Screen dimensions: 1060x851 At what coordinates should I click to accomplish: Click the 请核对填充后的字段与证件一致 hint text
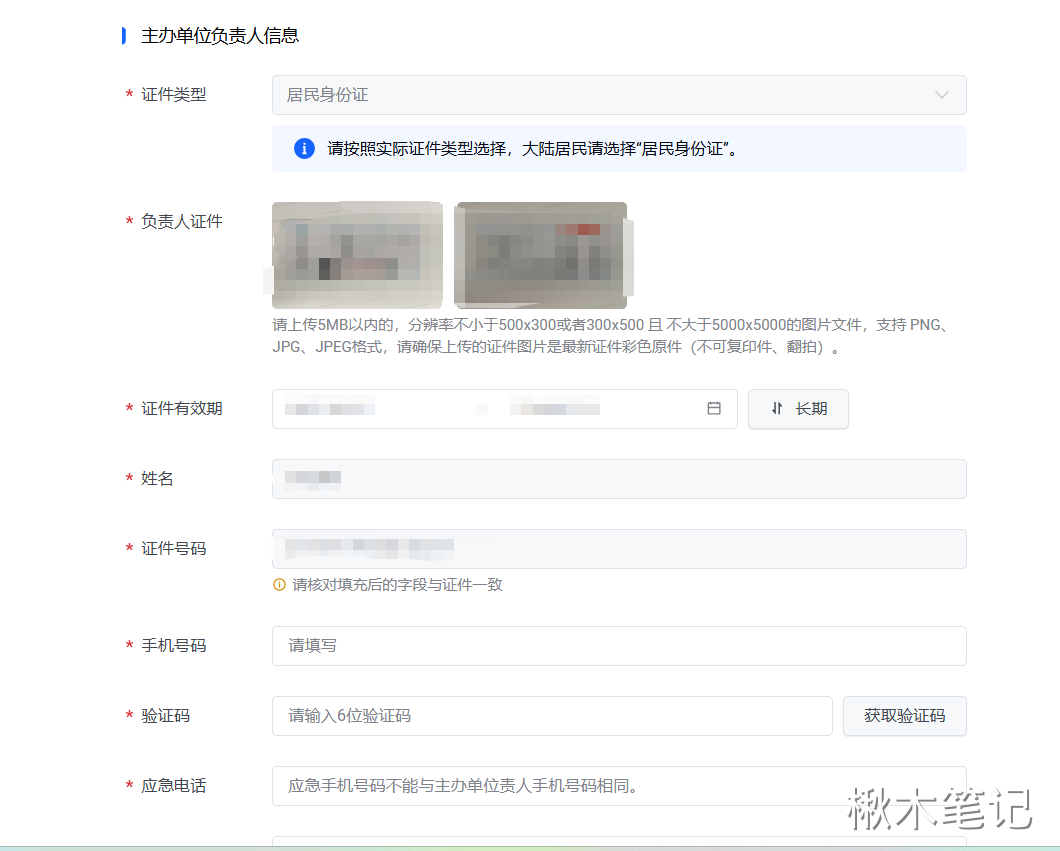[398, 585]
